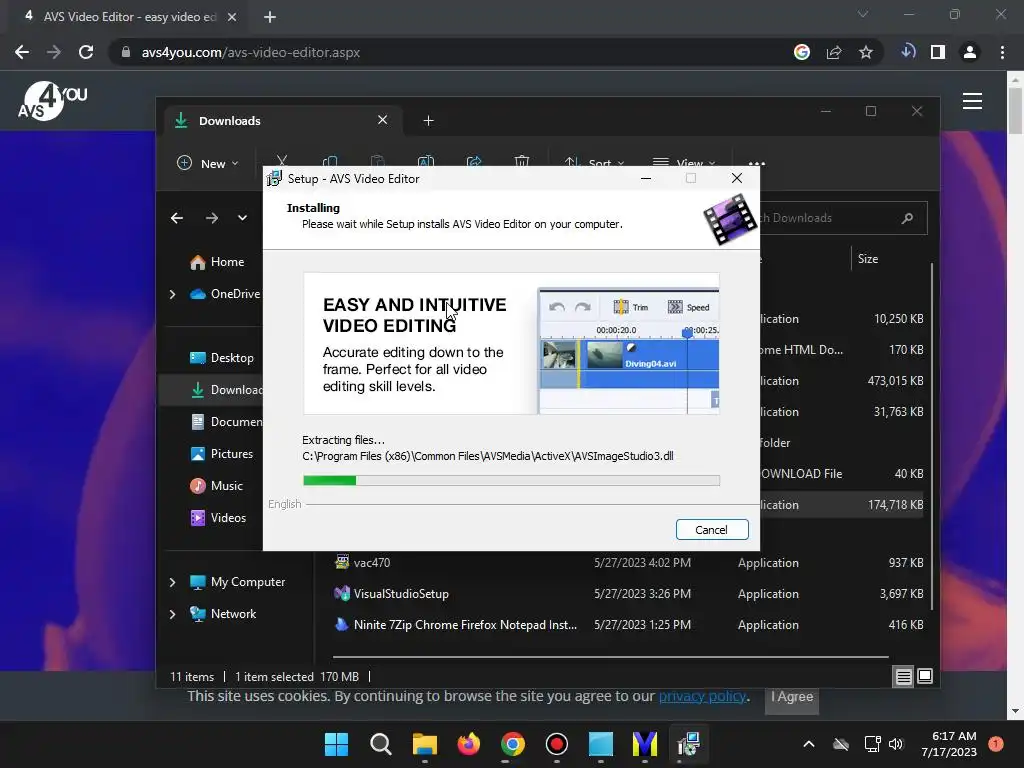Open Chrome three-dot menu
1024x768 pixels.
pos(1002,52)
